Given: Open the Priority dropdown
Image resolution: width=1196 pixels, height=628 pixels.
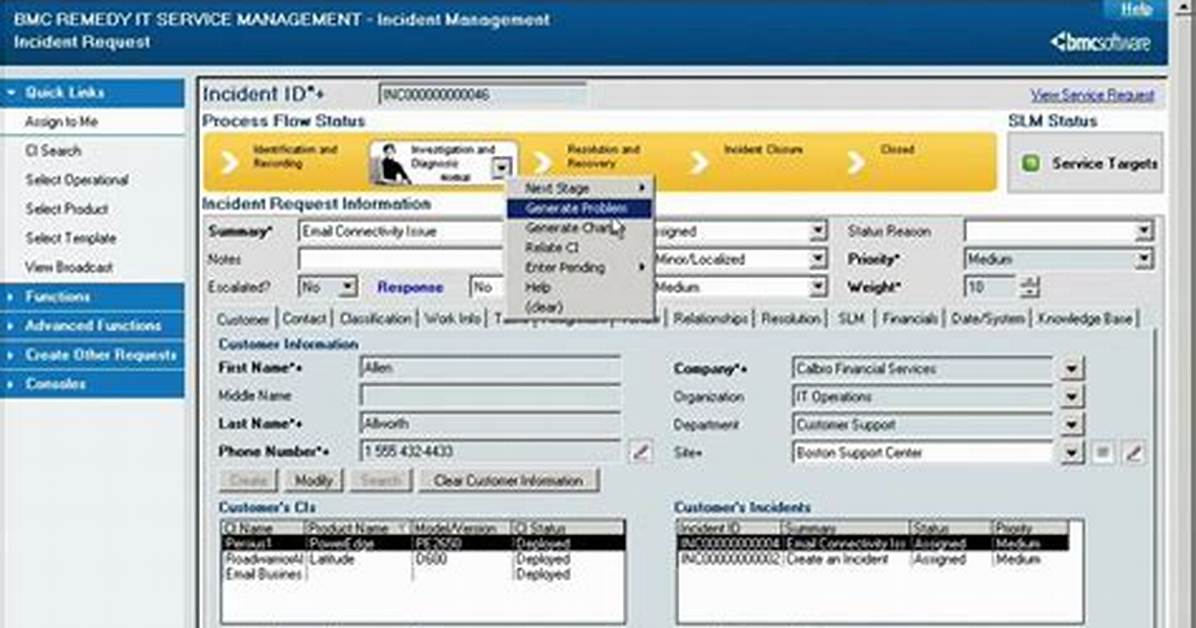Looking at the screenshot, I should pos(1143,259).
